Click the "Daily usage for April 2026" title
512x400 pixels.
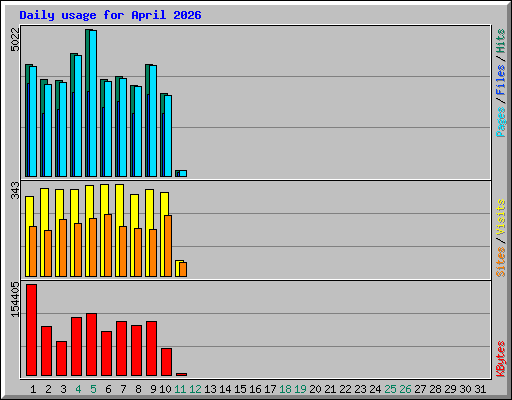tap(110, 15)
